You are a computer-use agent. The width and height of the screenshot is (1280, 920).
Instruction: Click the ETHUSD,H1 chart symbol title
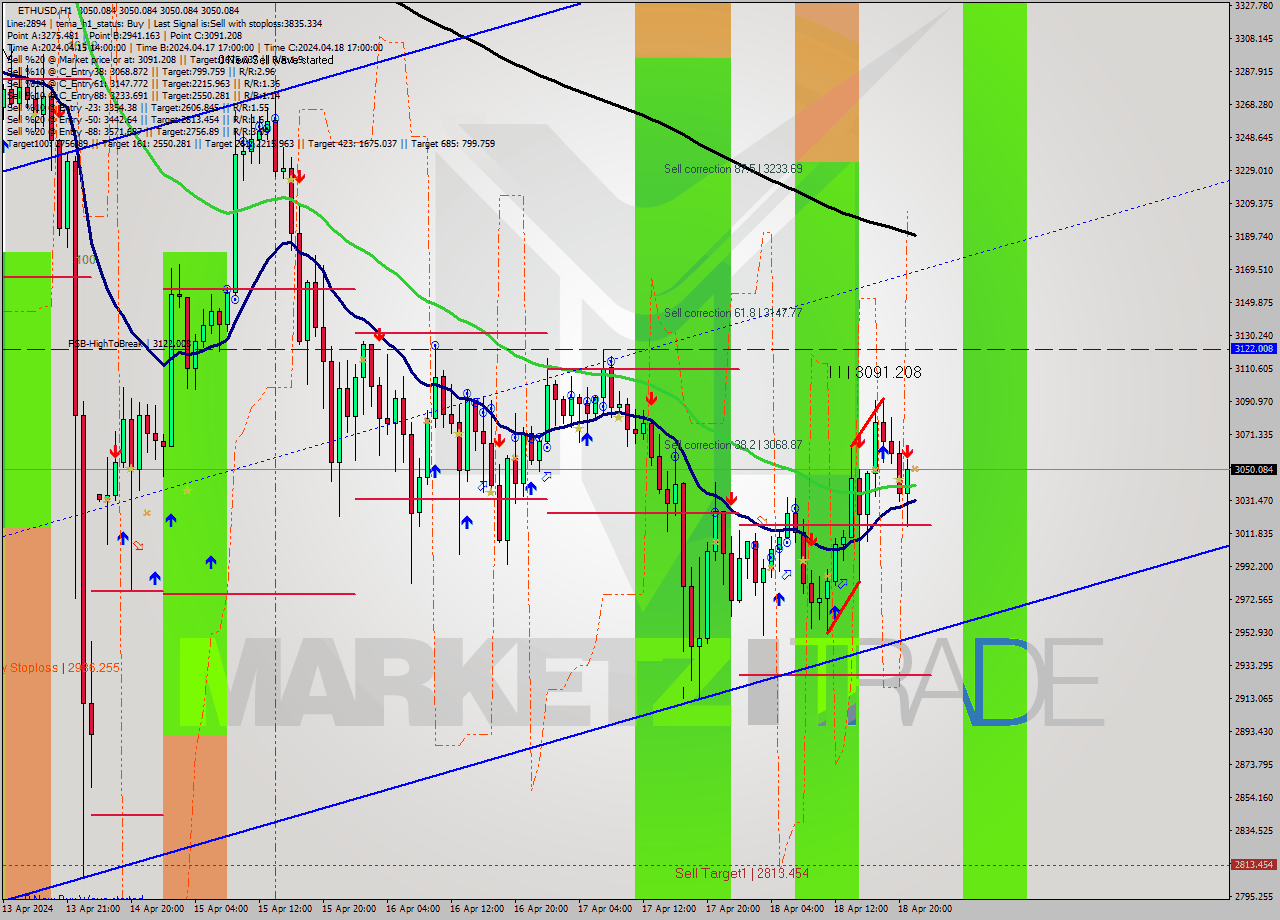tap(46, 11)
